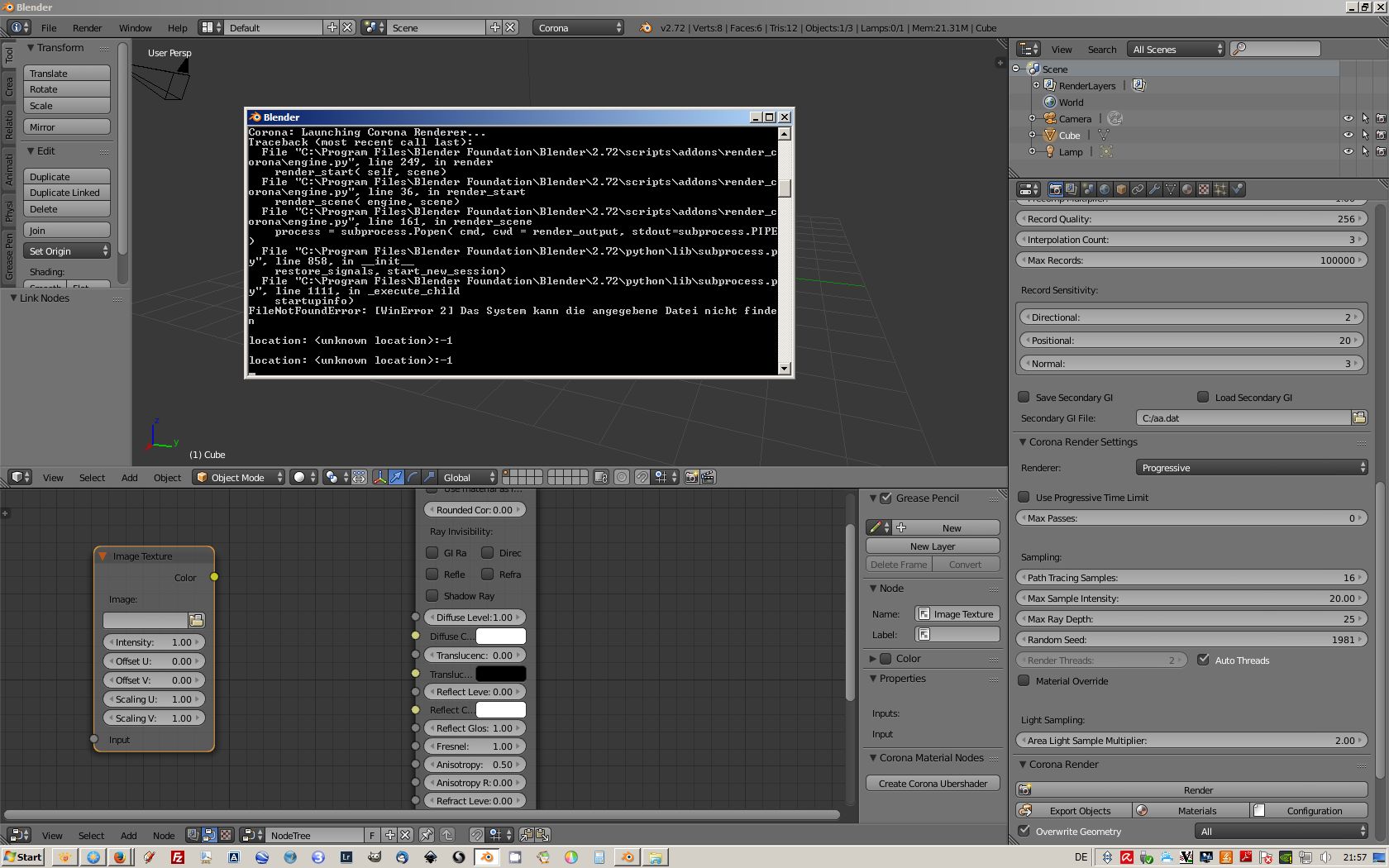
Task: Expand the Camera item in outliner
Action: [x=1032, y=118]
